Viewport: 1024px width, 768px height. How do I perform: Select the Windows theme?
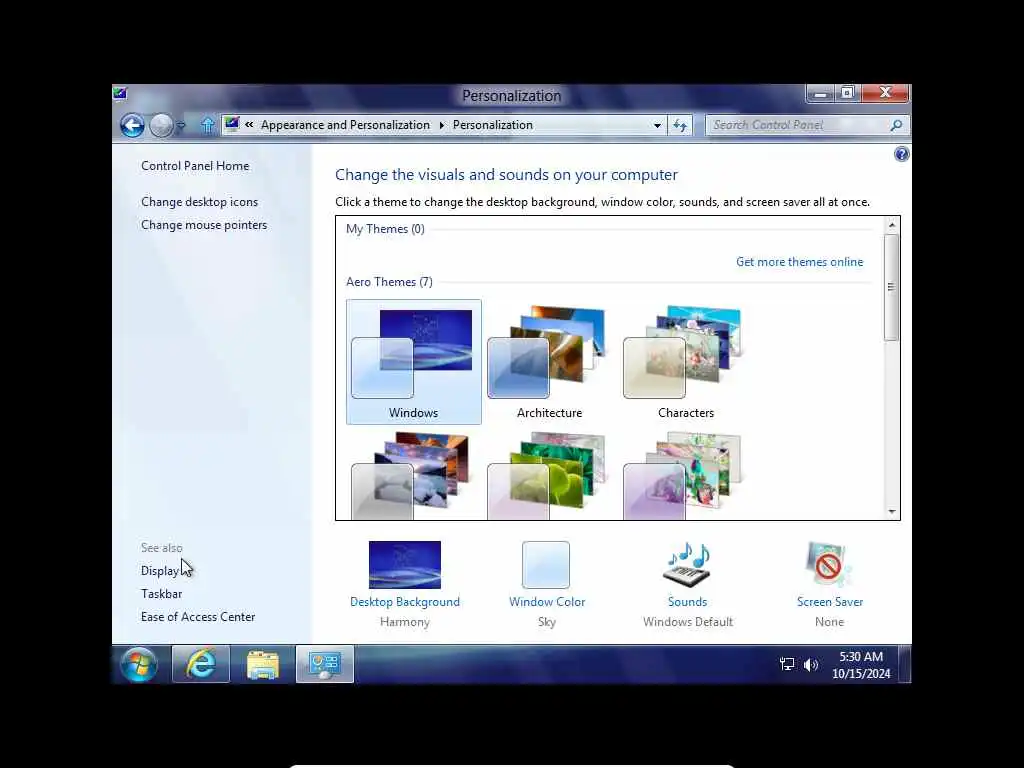413,362
